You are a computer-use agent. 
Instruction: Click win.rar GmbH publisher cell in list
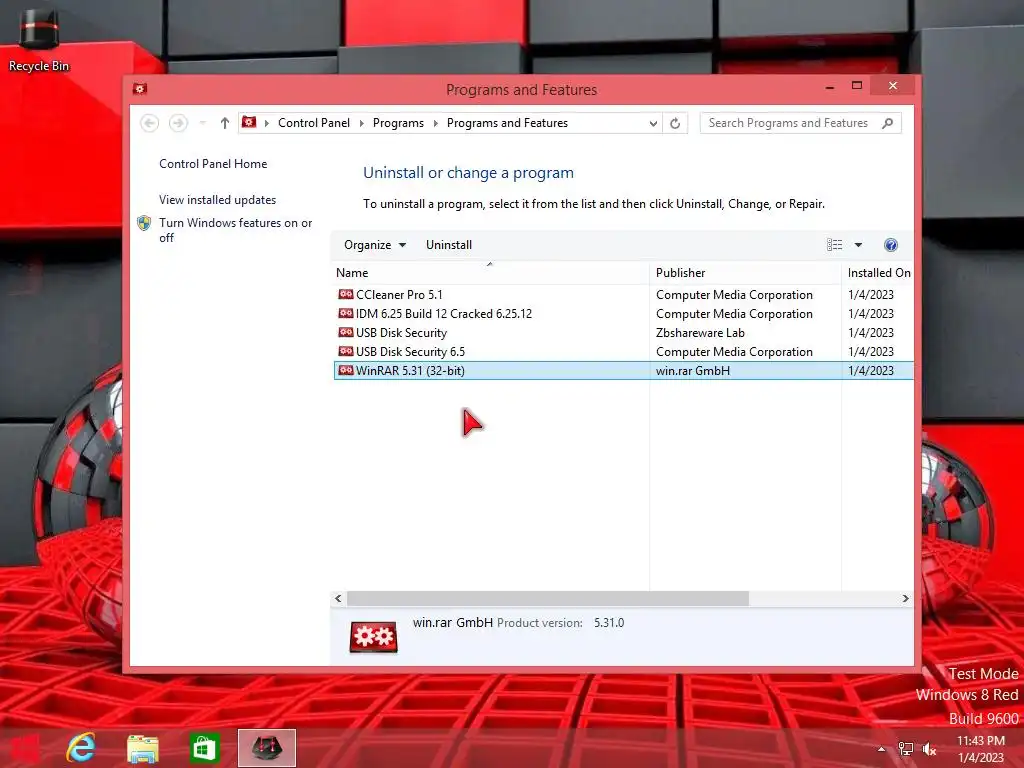pyautogui.click(x=693, y=370)
